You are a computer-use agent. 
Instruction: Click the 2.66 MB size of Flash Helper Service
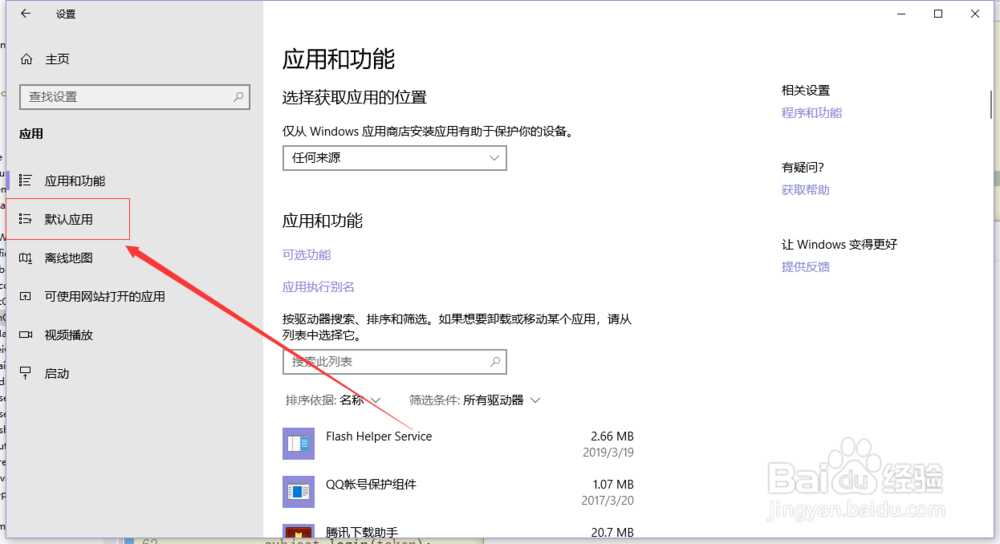612,436
